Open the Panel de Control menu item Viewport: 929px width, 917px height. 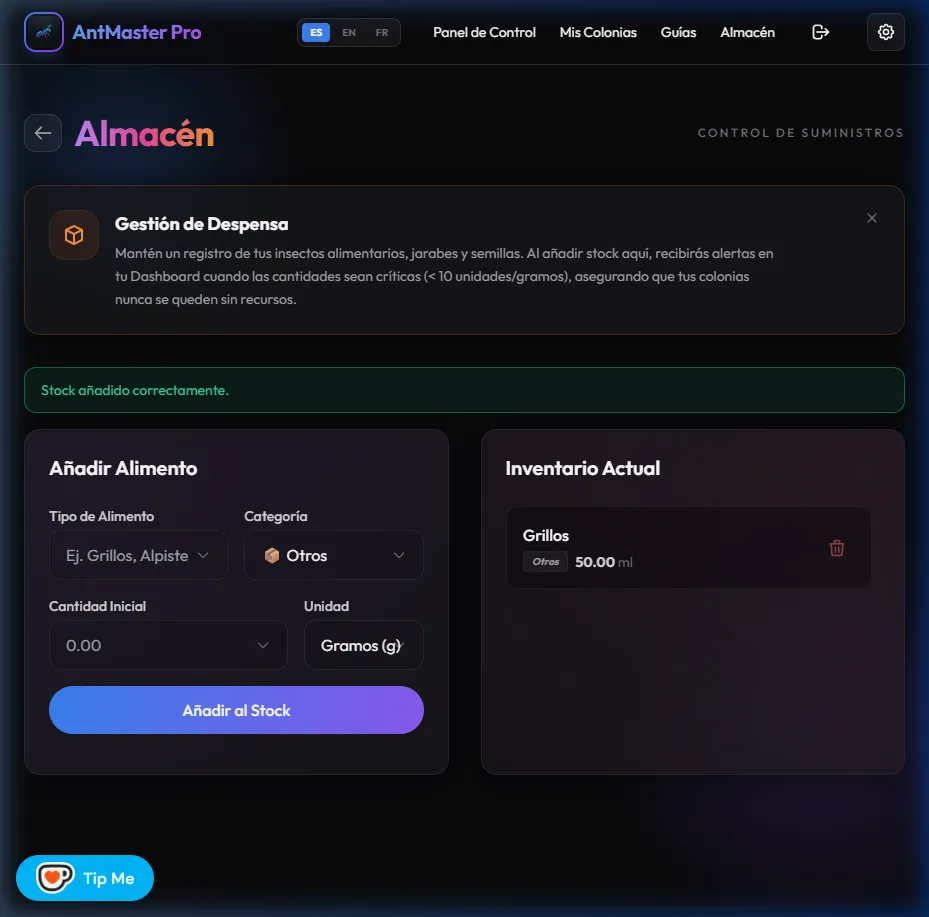pos(484,33)
